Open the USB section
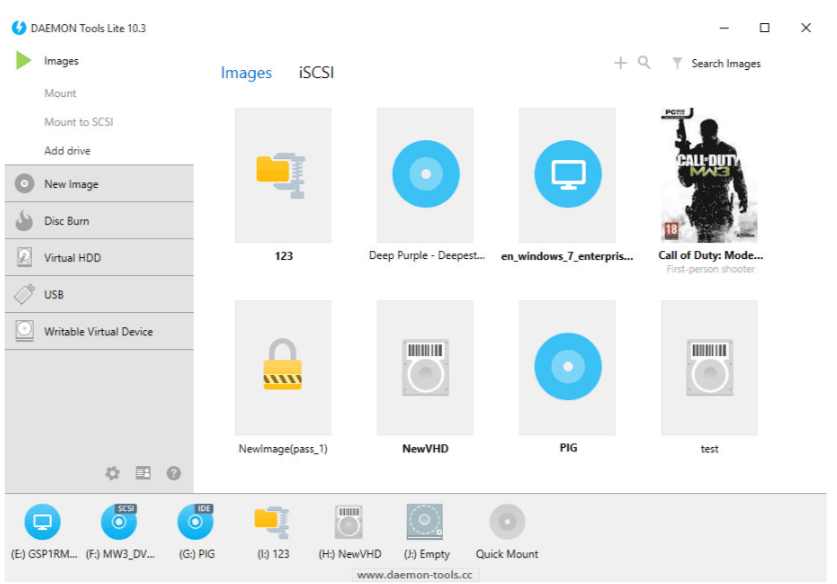837x584 pixels. click(x=99, y=294)
